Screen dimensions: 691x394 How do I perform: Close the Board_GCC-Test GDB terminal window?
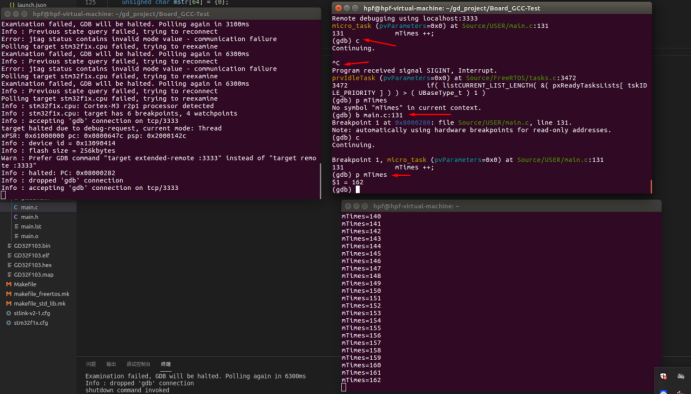[x=338, y=8]
